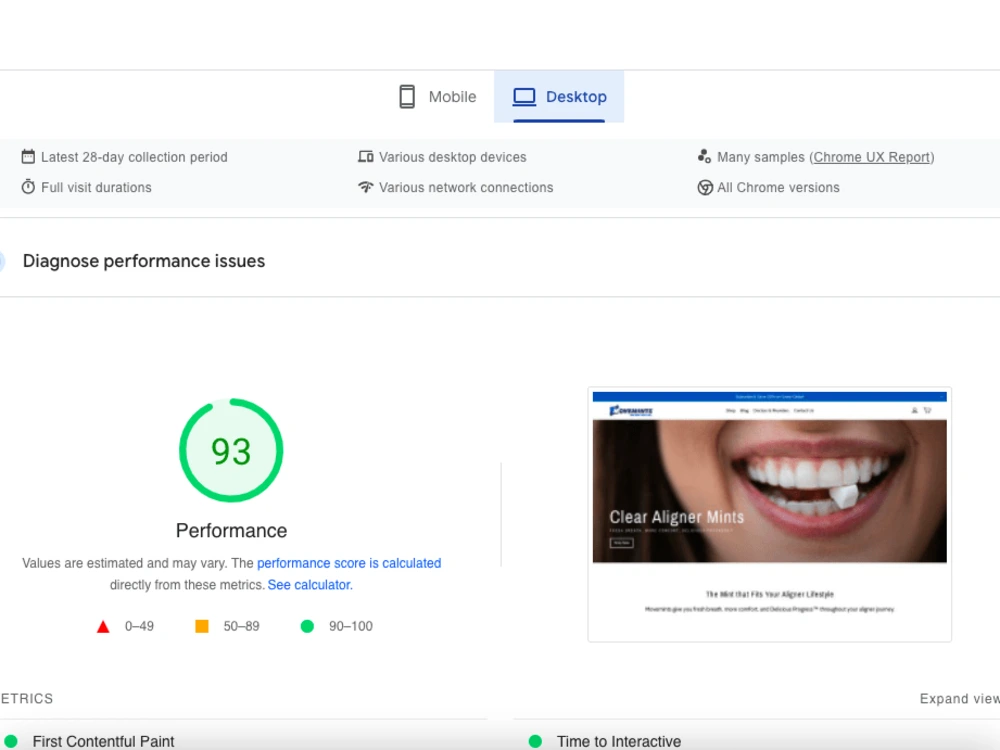The image size is (1000, 750).
Task: Click the orange square 50–89 legend icon
Action: 202,626
